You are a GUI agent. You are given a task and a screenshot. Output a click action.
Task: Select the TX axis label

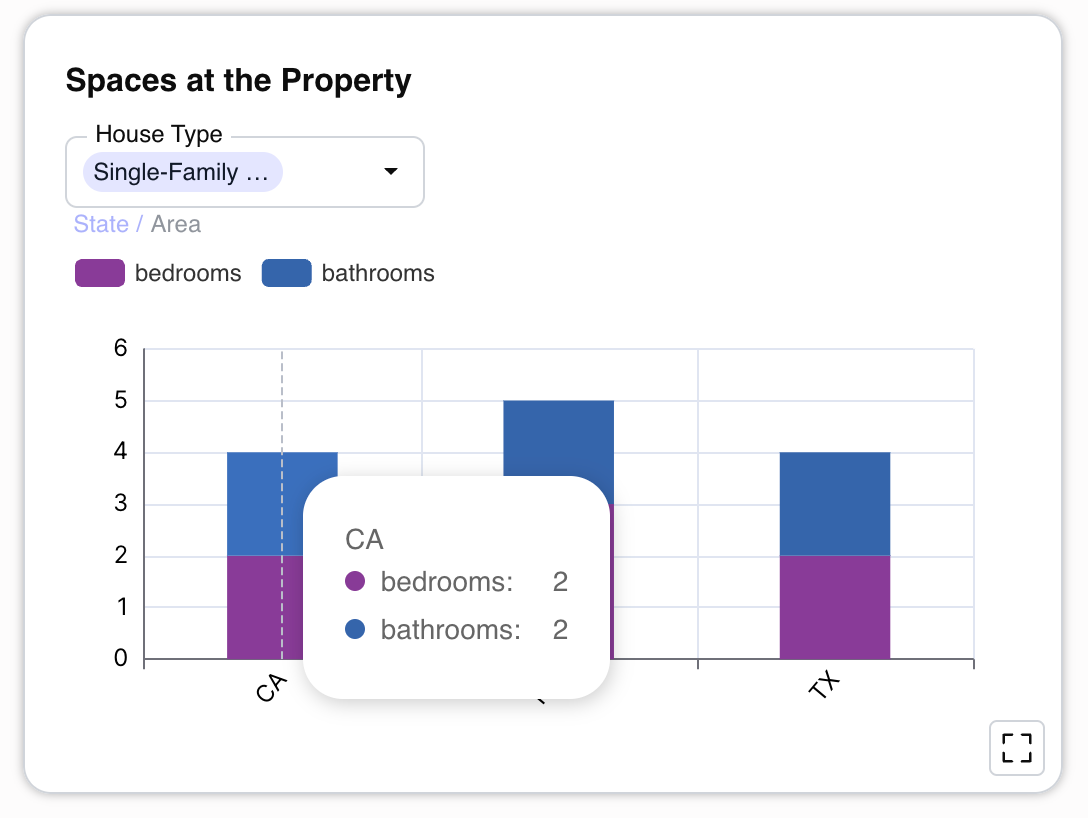(822, 686)
